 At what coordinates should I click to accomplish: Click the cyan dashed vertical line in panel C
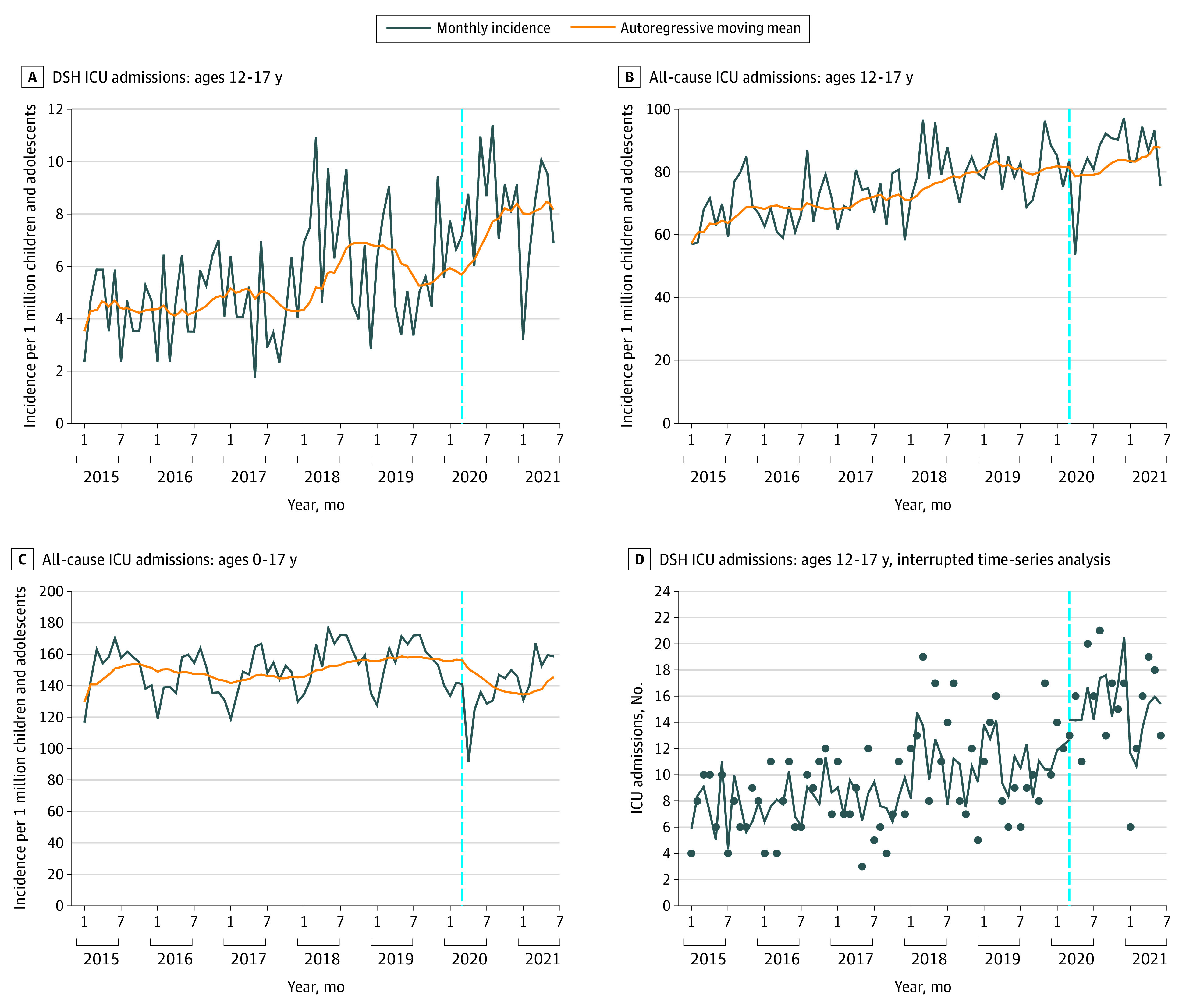(x=462, y=748)
